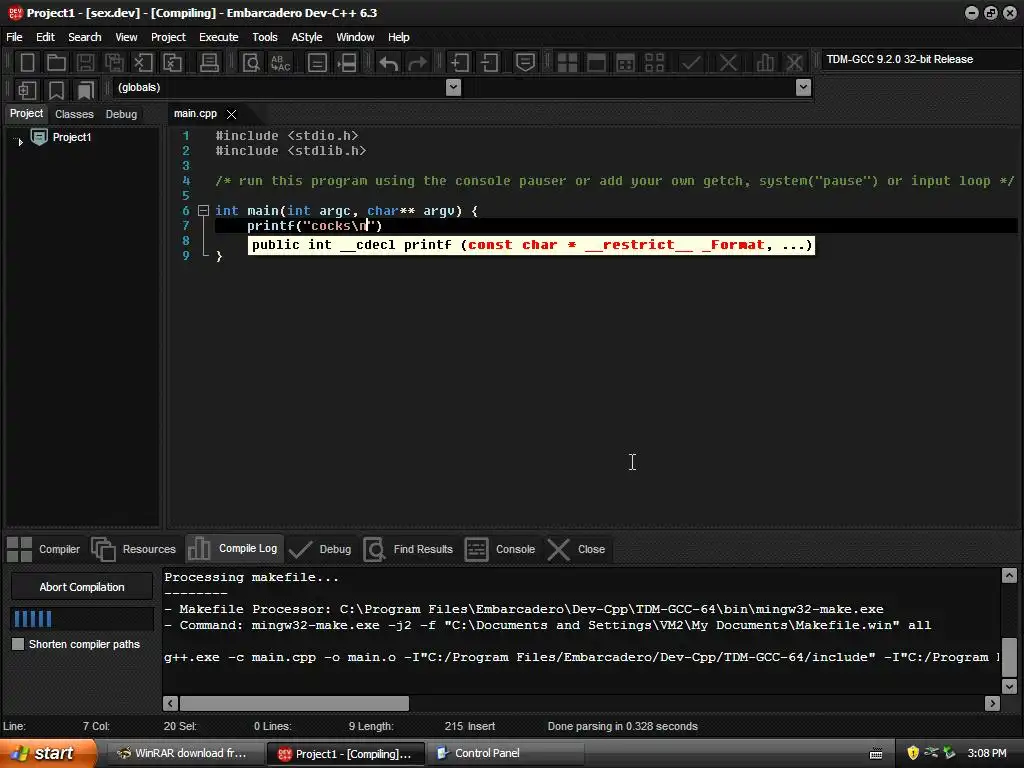Open the AStyle menu
This screenshot has height=768, width=1024.
[306, 37]
